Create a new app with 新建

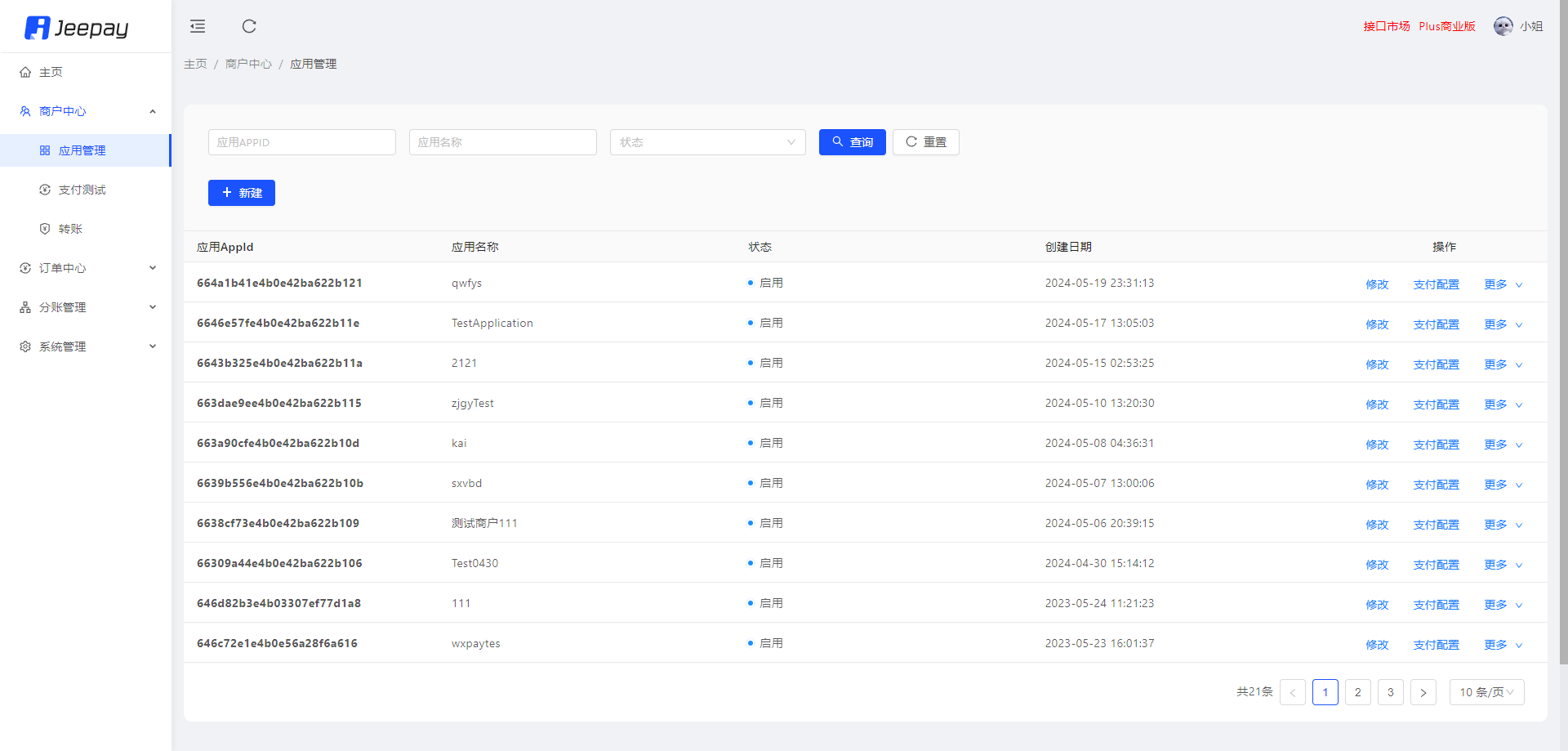tap(241, 193)
